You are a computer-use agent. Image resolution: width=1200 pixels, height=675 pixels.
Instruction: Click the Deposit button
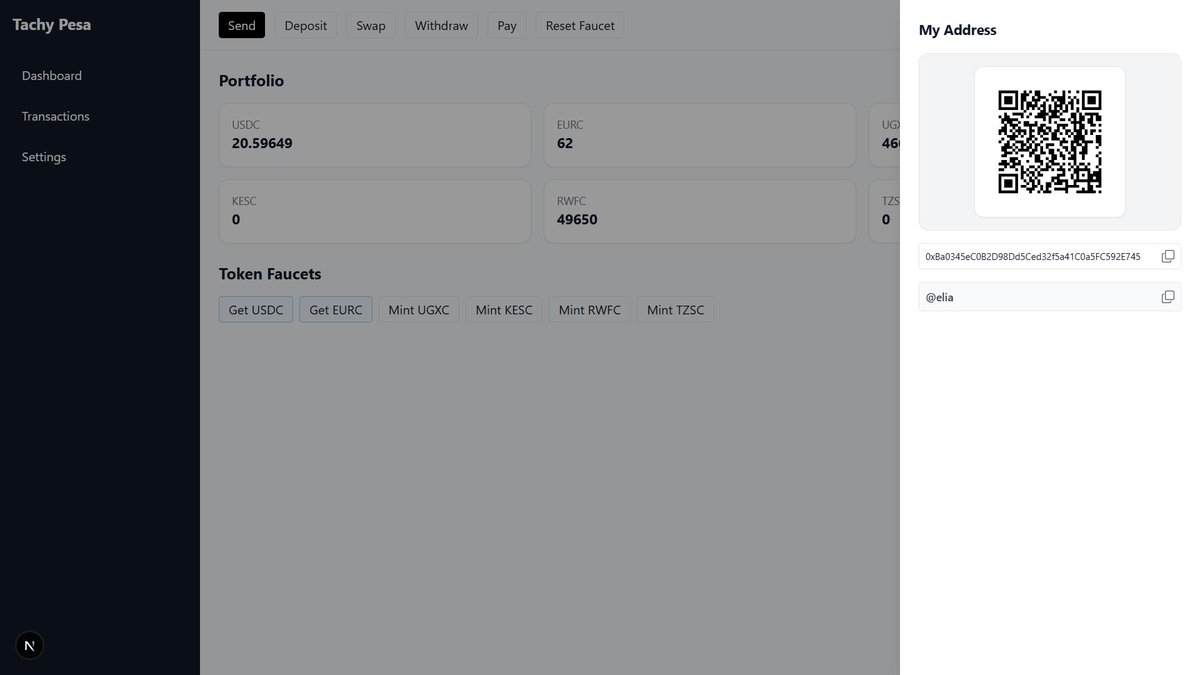(306, 26)
